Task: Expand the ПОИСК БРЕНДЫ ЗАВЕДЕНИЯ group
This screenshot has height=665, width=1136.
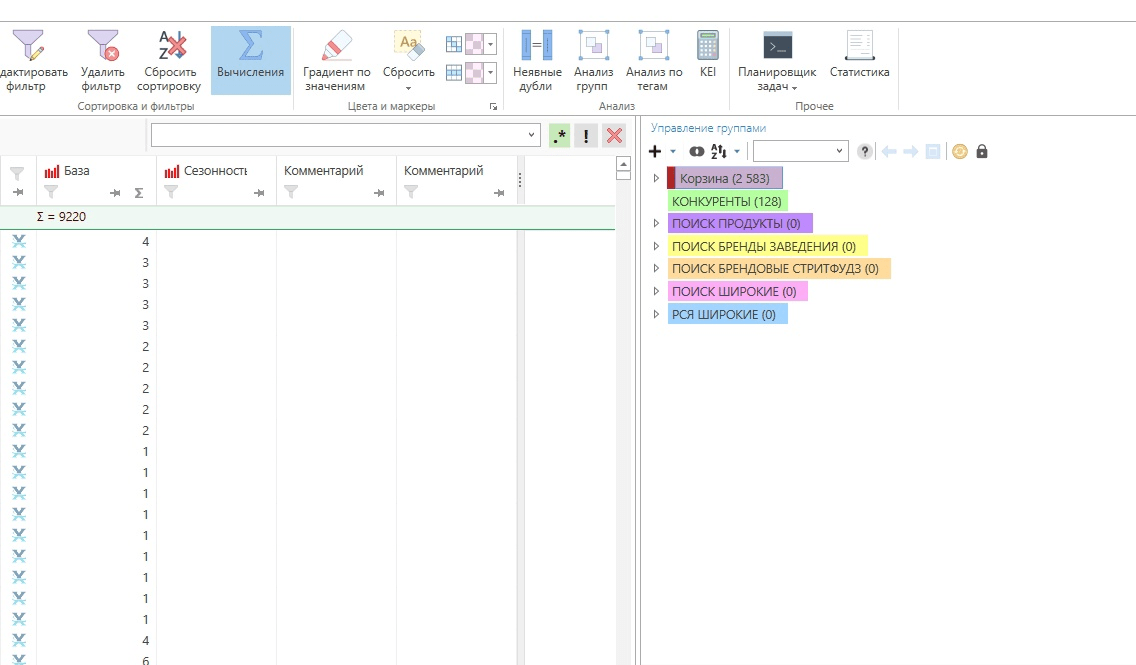Action: pyautogui.click(x=656, y=246)
